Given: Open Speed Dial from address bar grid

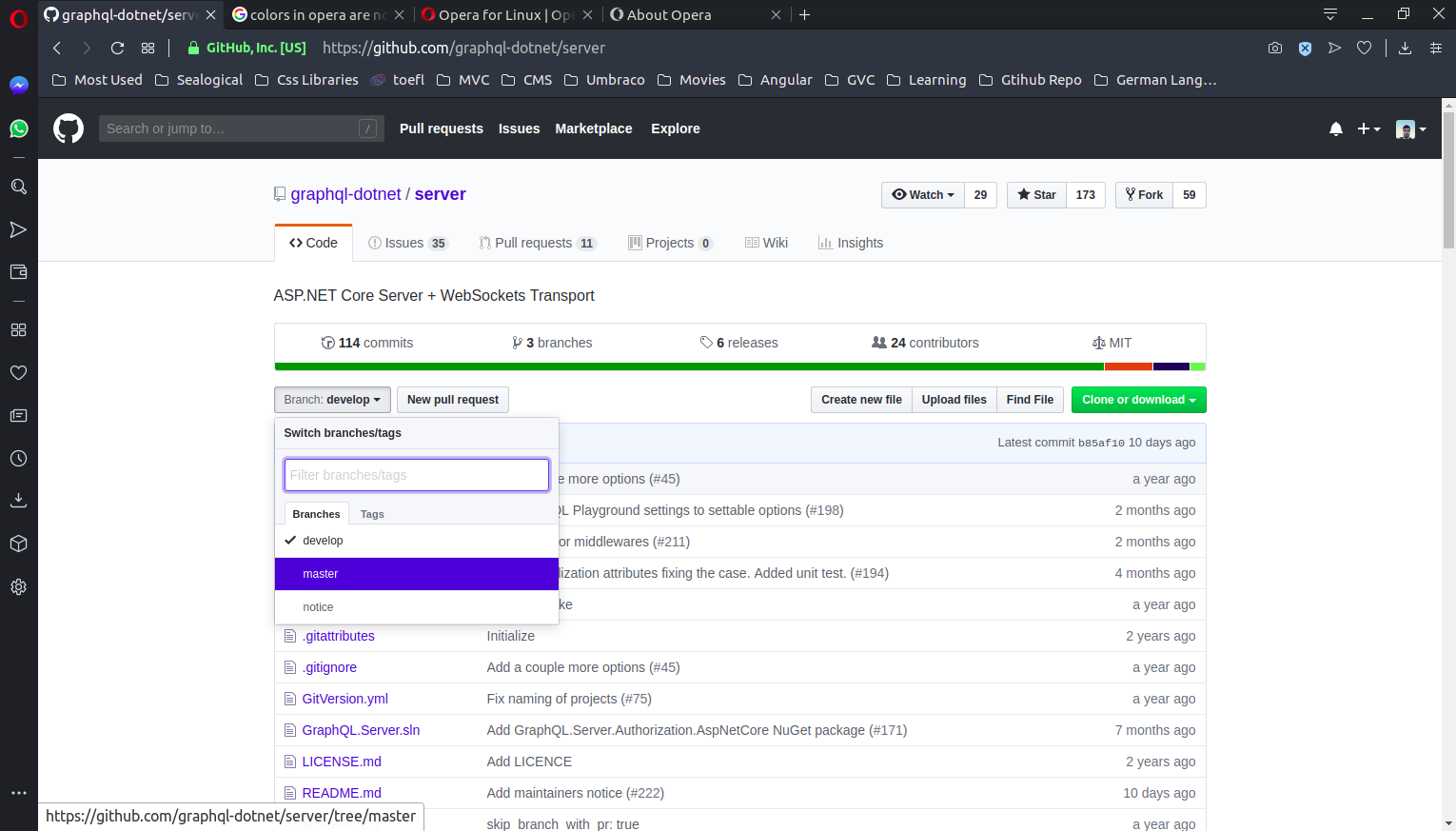Looking at the screenshot, I should 148,48.
